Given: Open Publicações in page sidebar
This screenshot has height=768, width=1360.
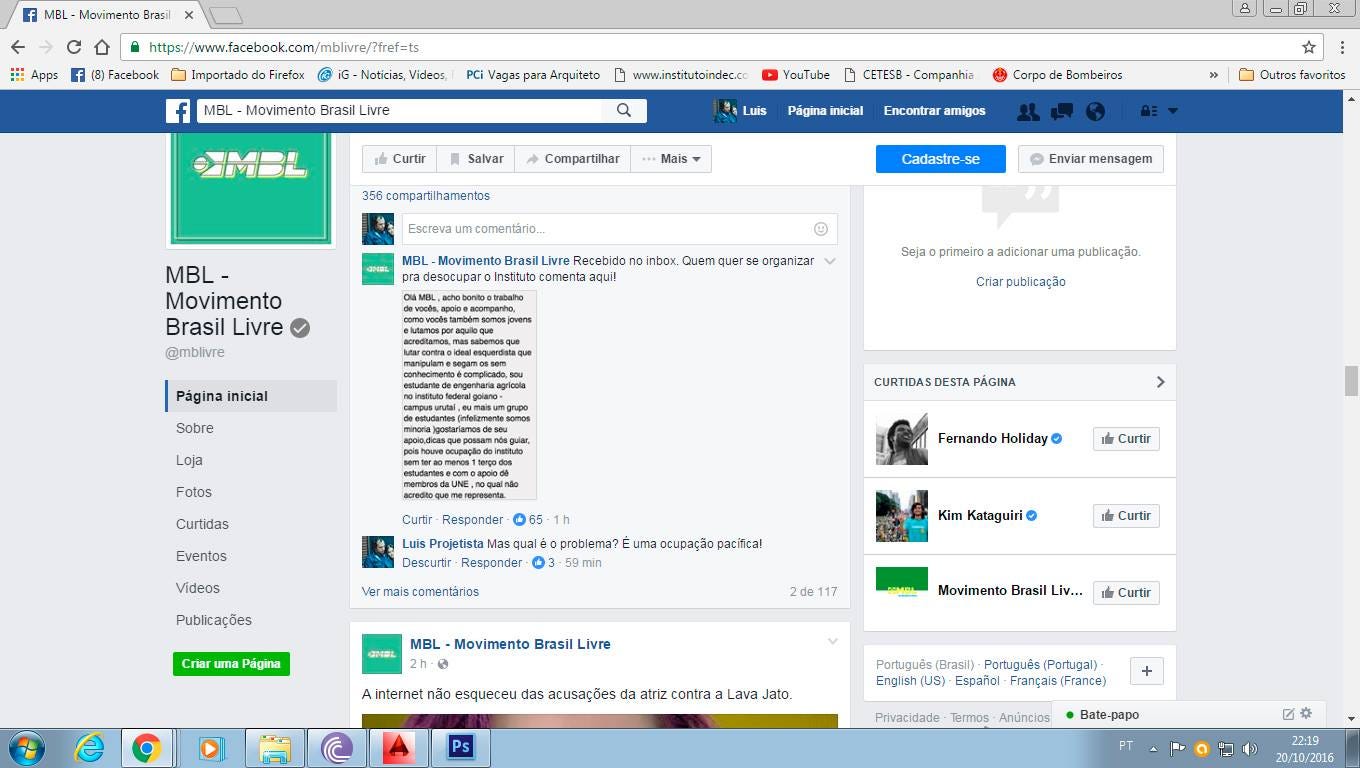Looking at the screenshot, I should click(214, 620).
